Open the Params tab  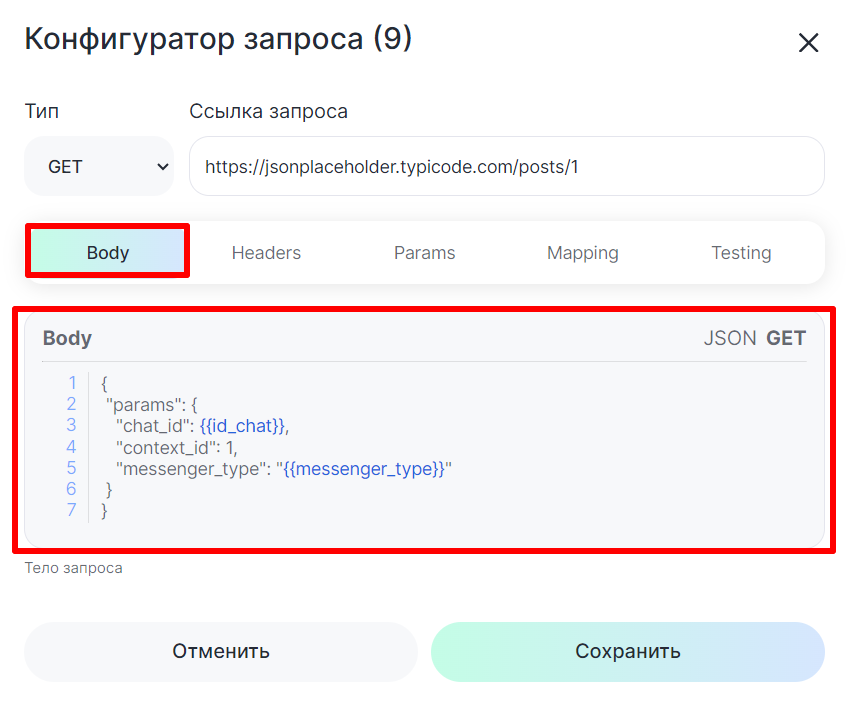(x=424, y=253)
